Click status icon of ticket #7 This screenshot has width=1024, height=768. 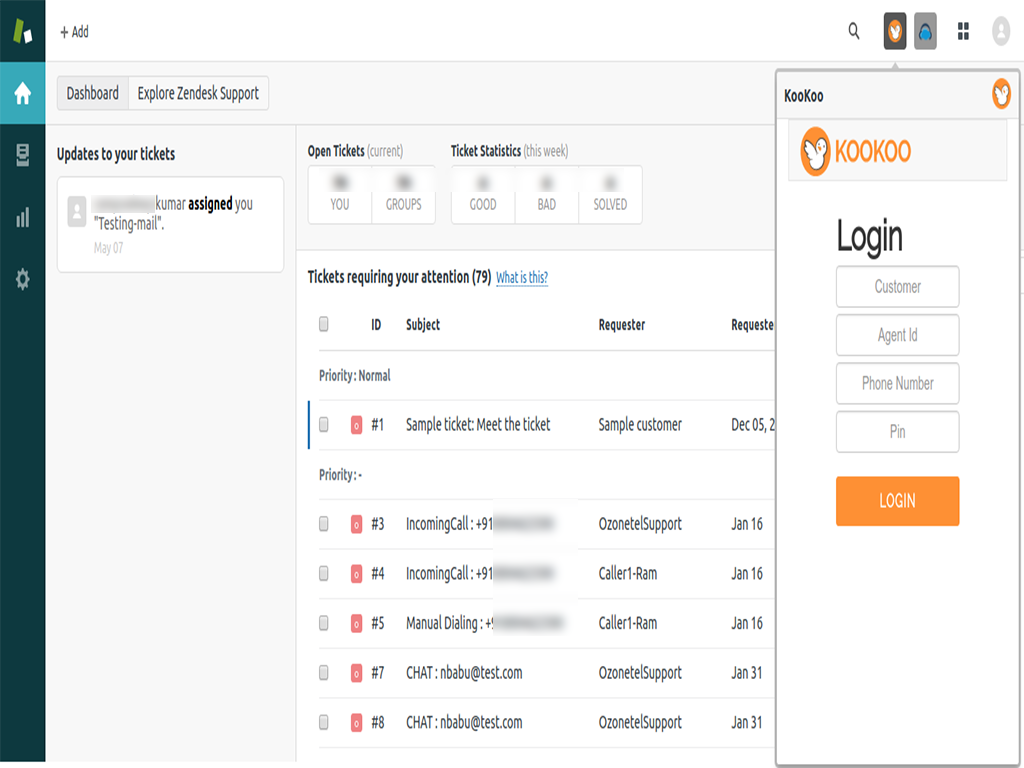[356, 673]
